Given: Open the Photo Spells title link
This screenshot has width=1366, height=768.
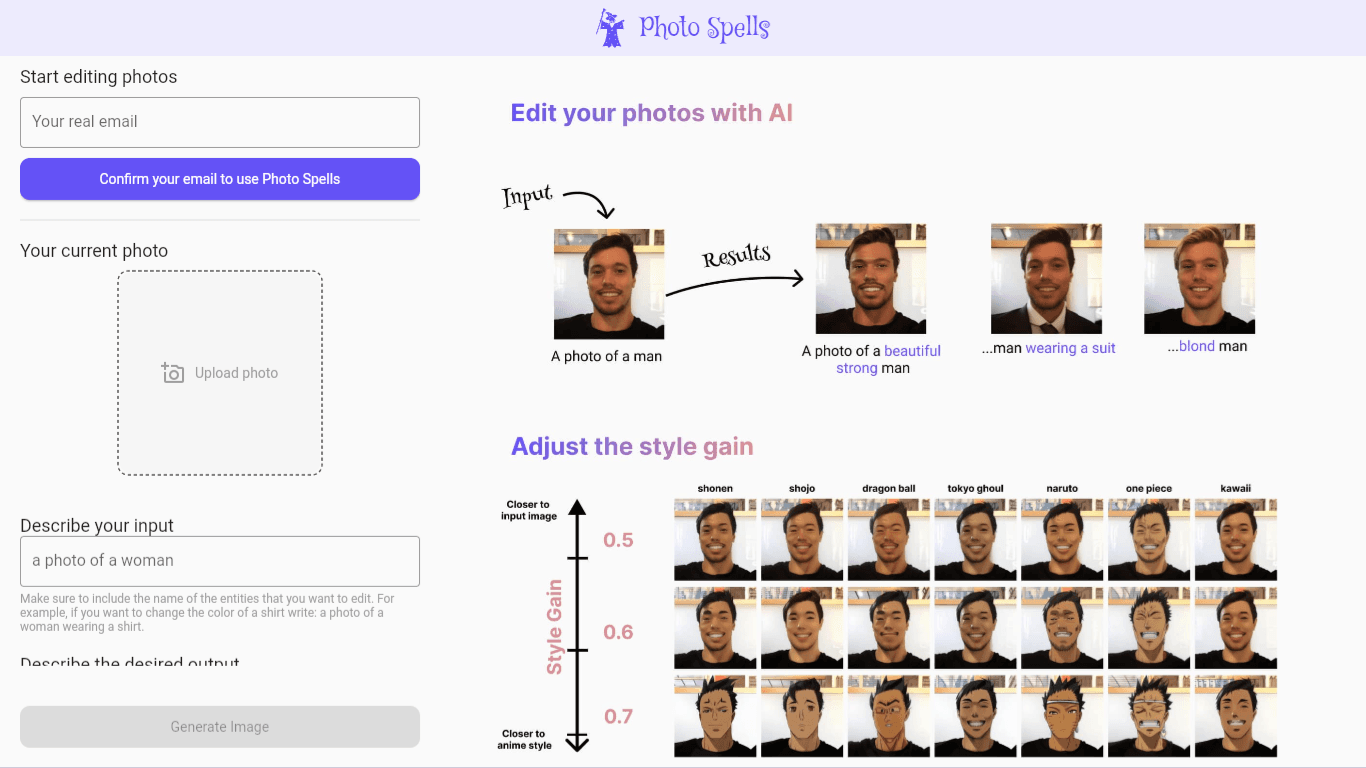Looking at the screenshot, I should pyautogui.click(x=704, y=28).
